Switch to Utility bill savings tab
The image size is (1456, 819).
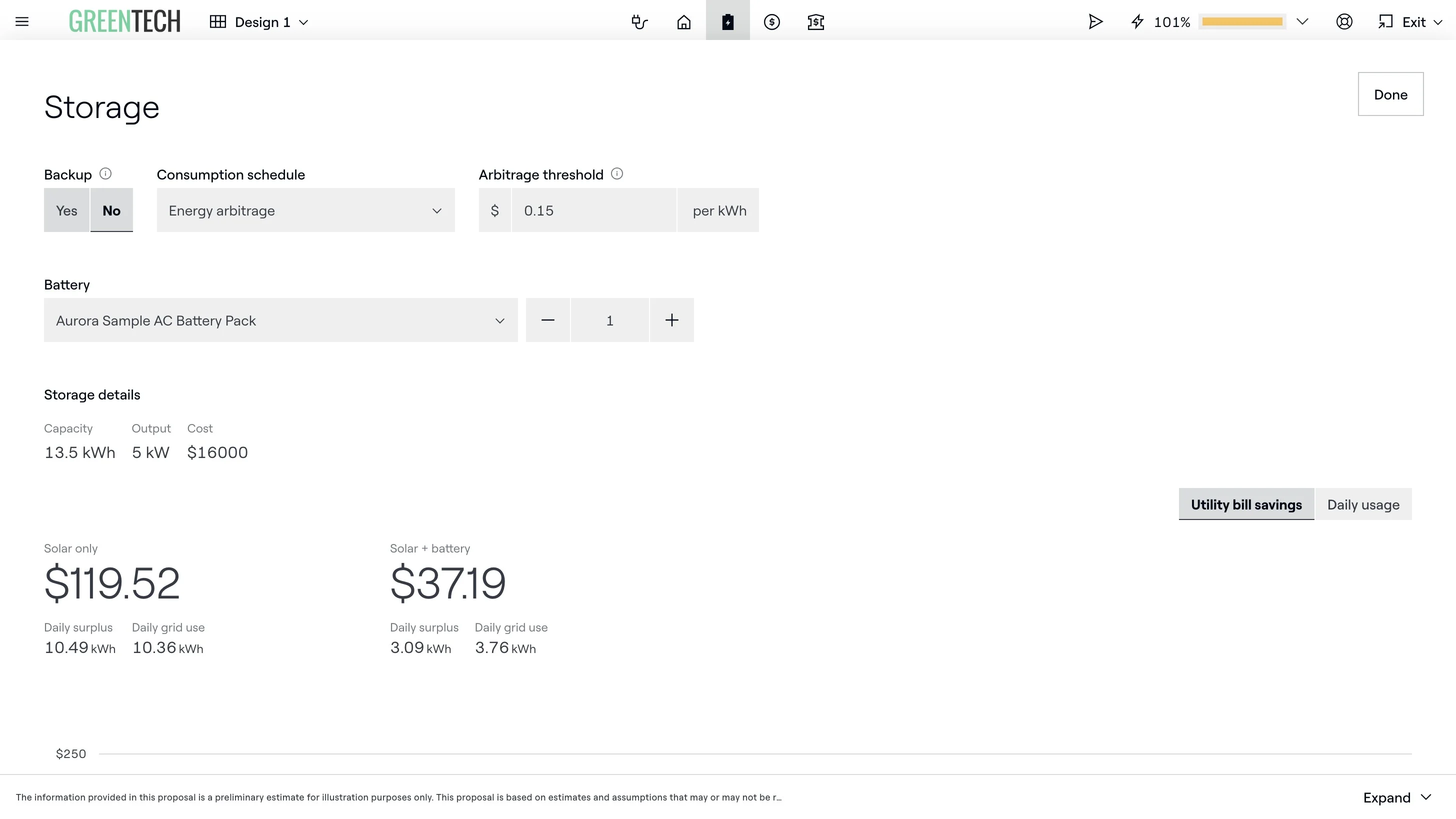pos(1246,504)
